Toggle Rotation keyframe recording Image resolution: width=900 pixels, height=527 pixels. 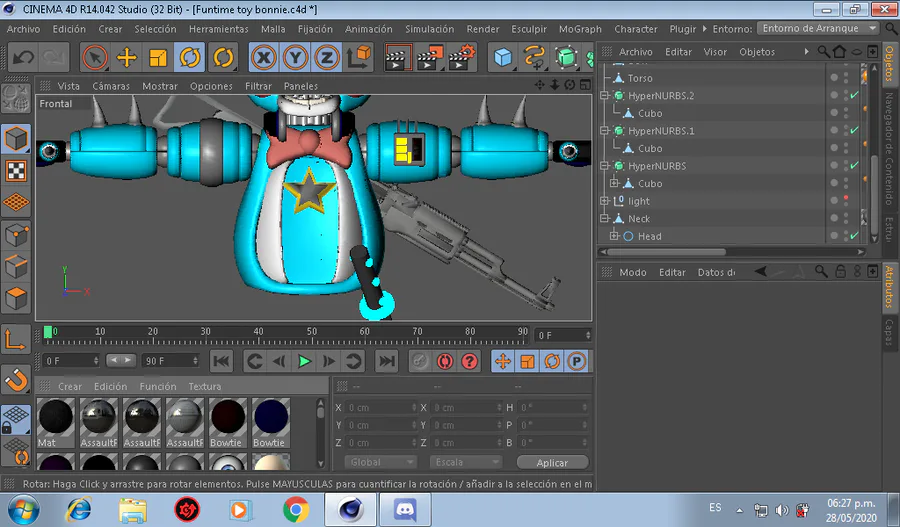[552, 361]
